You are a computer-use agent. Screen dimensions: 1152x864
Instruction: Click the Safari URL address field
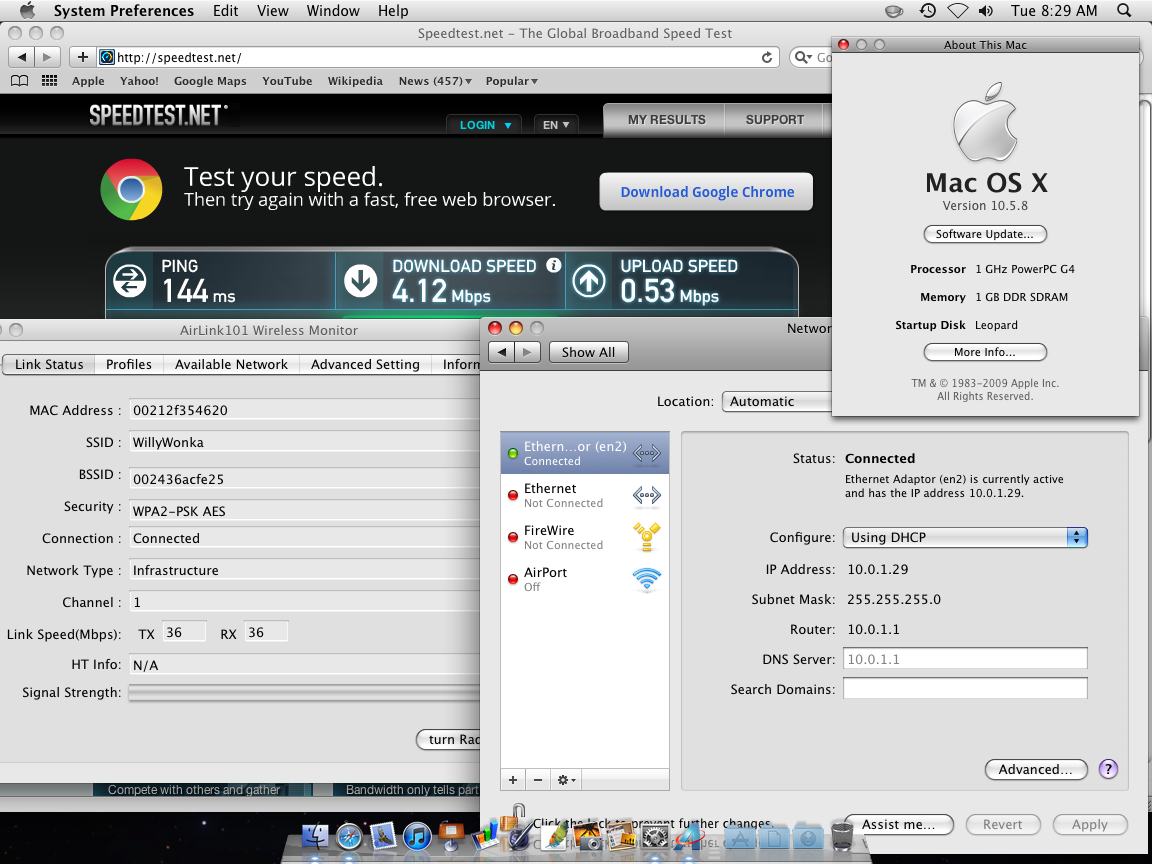coord(438,57)
